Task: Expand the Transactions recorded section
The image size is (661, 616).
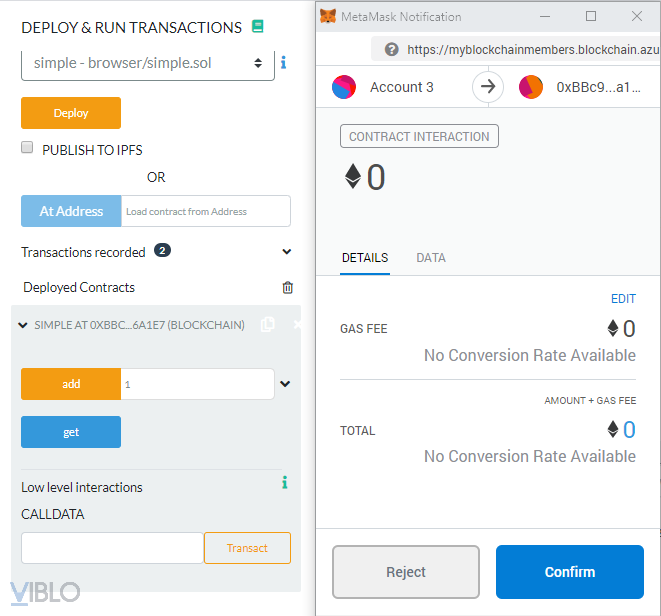Action: click(286, 252)
